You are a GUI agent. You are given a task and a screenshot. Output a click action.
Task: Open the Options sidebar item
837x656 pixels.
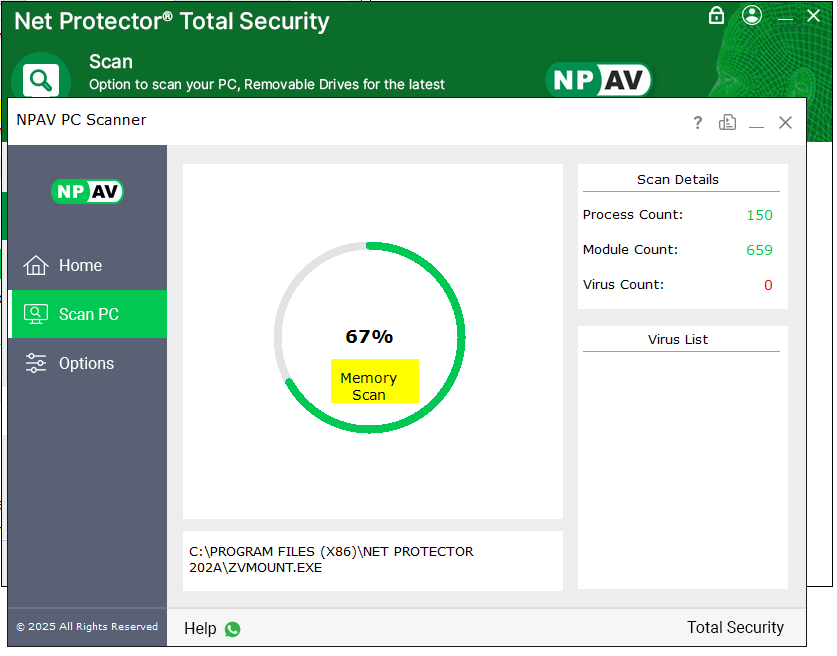pos(86,363)
